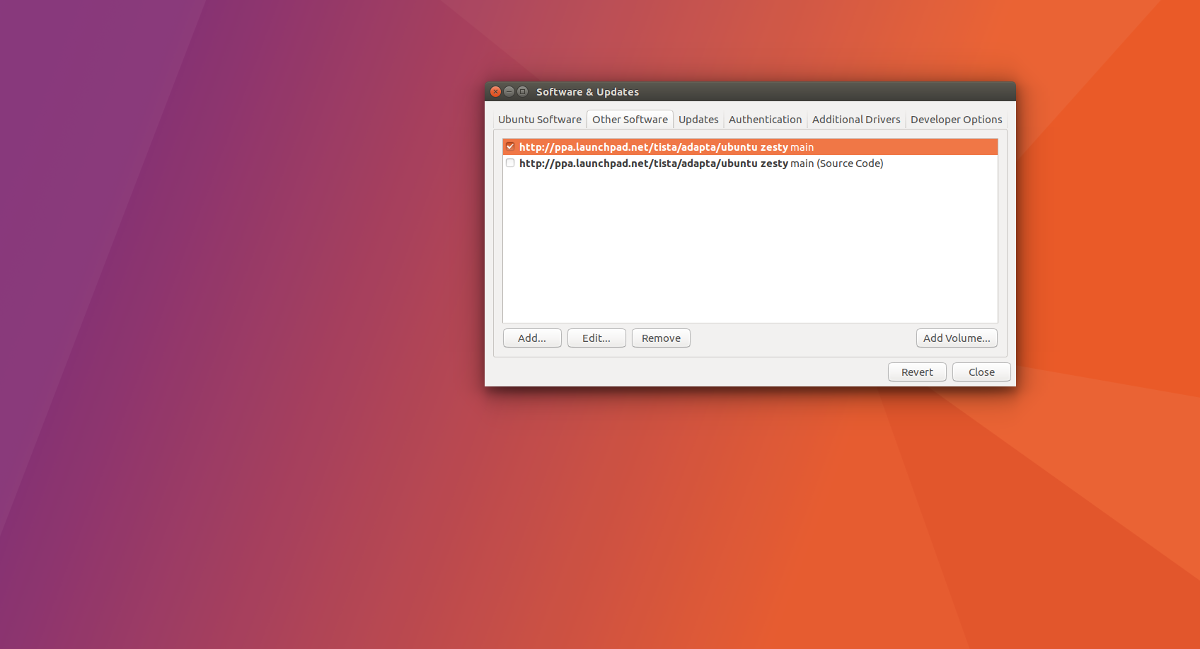Click the orange close icon in the titlebar
Image resolution: width=1200 pixels, height=649 pixels.
(495, 91)
